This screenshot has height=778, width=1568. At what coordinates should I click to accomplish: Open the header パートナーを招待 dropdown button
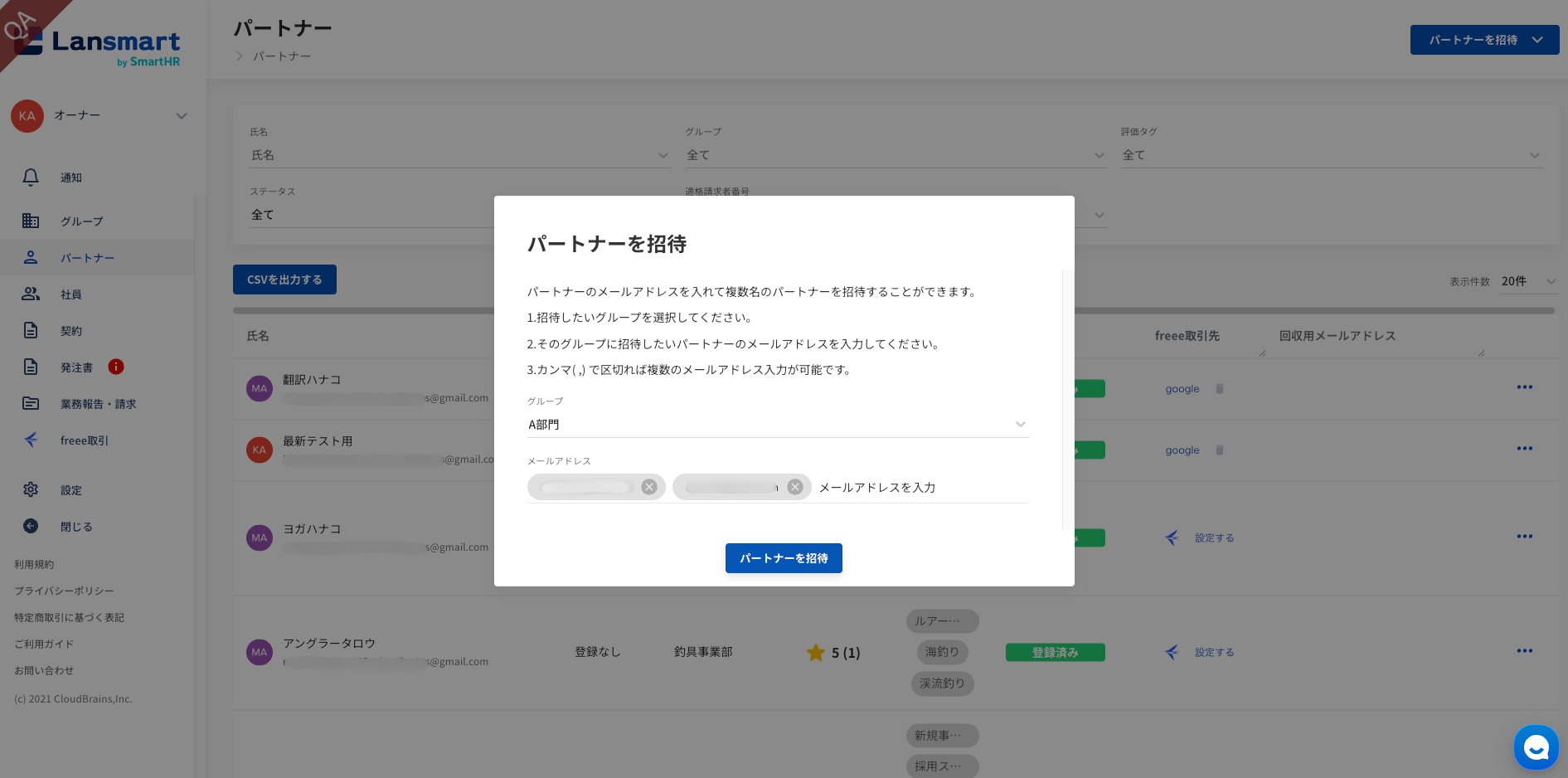[1484, 40]
